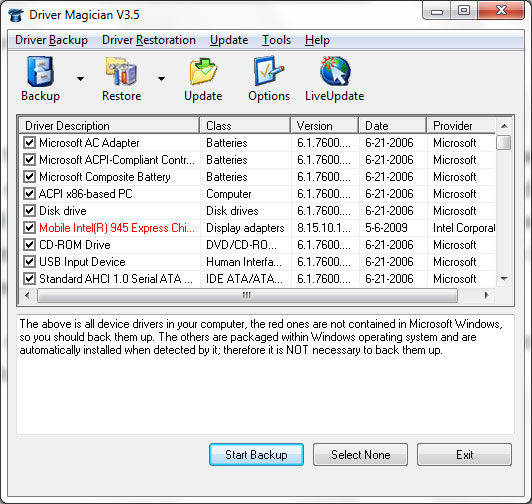Screen dimensions: 532x504
Task: Click the Computer class cell
Action: coord(229,194)
